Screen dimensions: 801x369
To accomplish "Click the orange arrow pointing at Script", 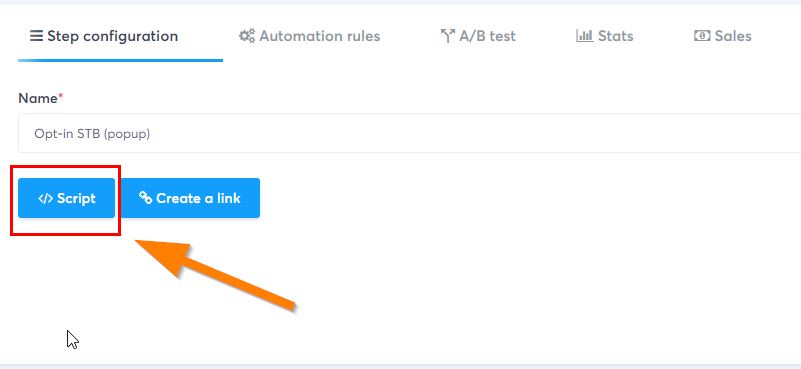I will click(x=215, y=274).
